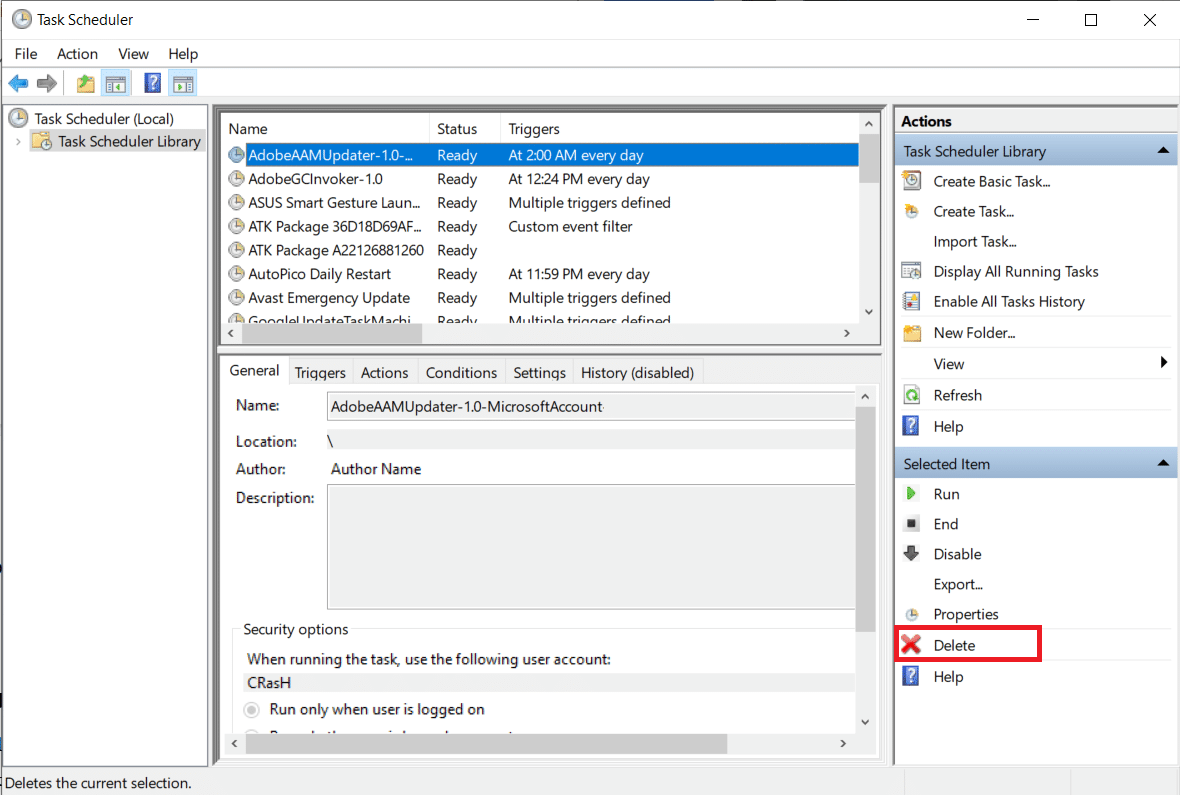Image resolution: width=1180 pixels, height=795 pixels.
Task: Click the Back arrow toolbar icon
Action: pyautogui.click(x=18, y=84)
